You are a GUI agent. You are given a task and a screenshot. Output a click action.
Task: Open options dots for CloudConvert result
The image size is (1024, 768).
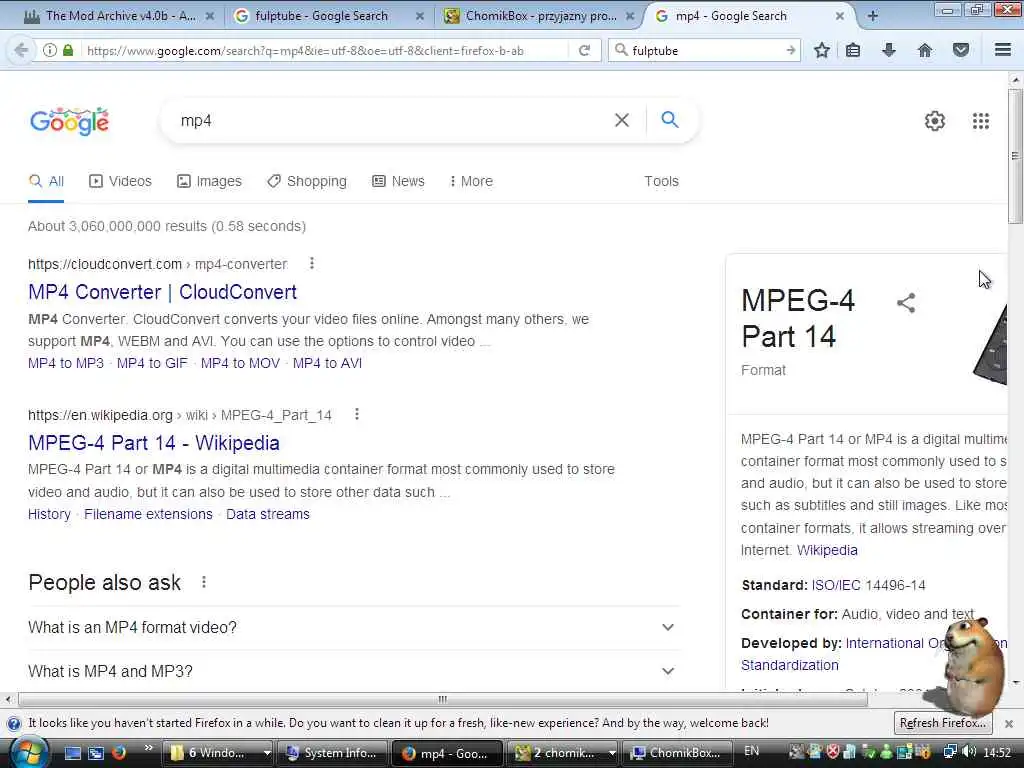click(x=312, y=263)
